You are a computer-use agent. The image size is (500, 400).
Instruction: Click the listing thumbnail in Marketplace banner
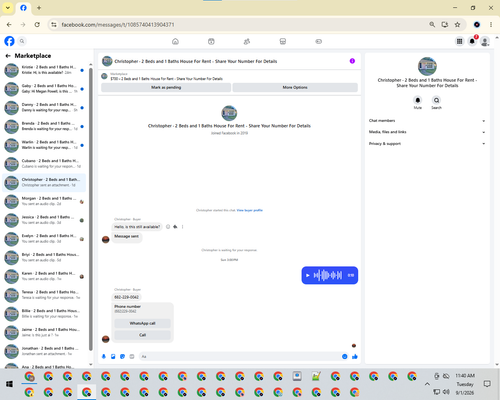(x=104, y=76)
